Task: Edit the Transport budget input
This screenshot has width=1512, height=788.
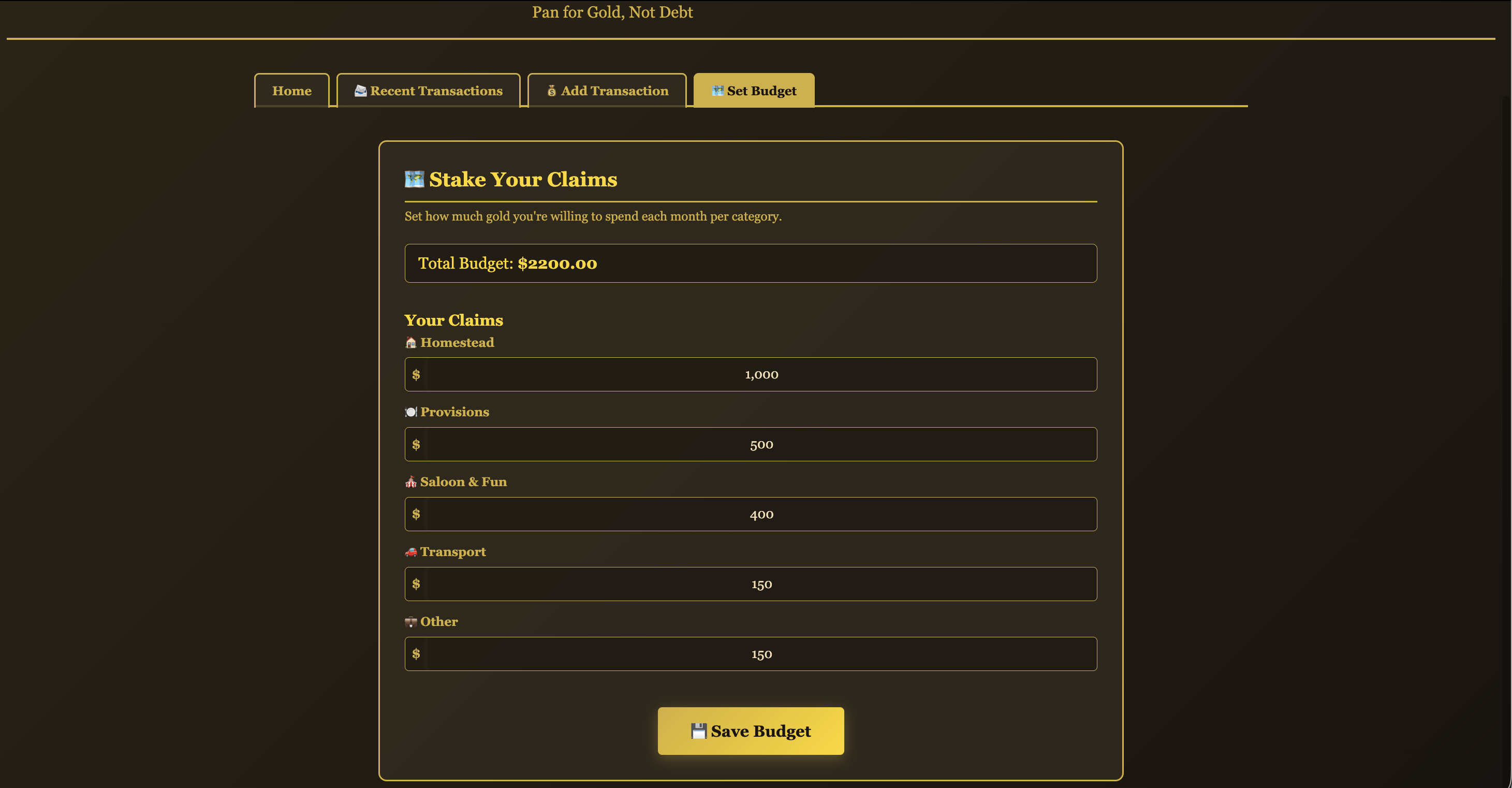Action: [x=761, y=584]
